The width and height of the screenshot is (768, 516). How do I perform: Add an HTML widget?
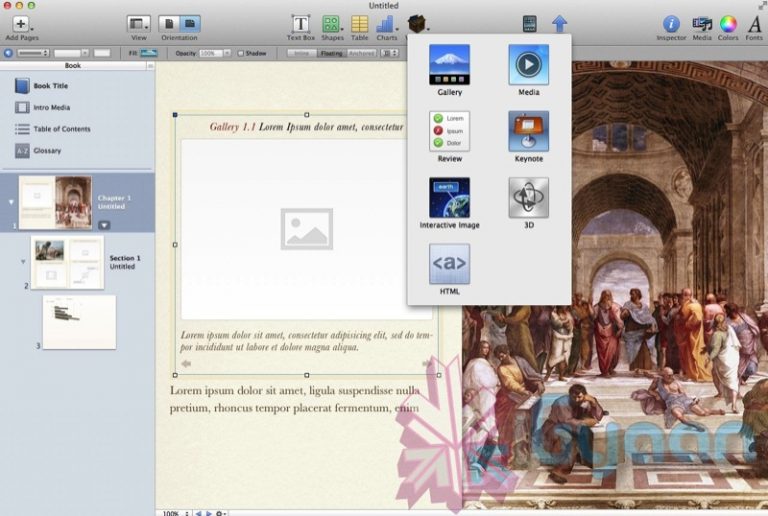pyautogui.click(x=449, y=265)
